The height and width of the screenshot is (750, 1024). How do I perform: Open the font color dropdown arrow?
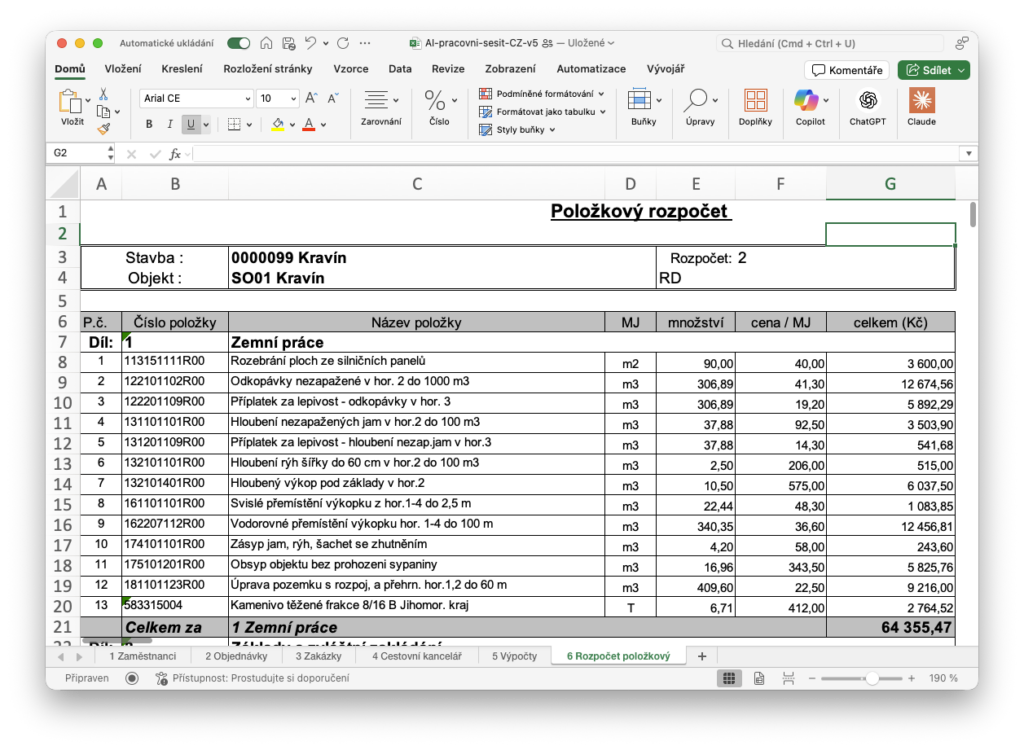pos(323,125)
